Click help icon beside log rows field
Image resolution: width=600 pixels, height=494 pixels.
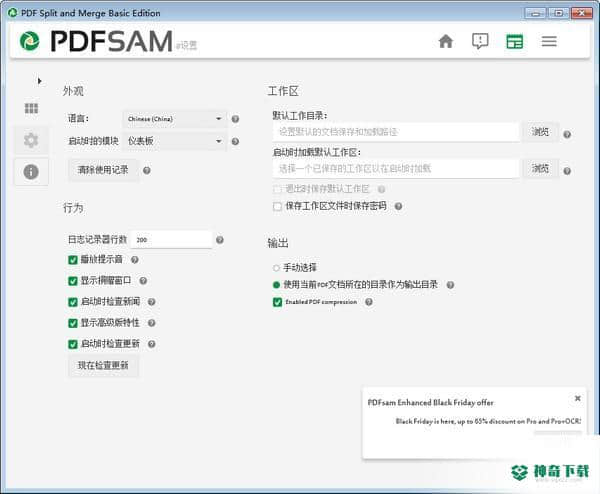220,240
